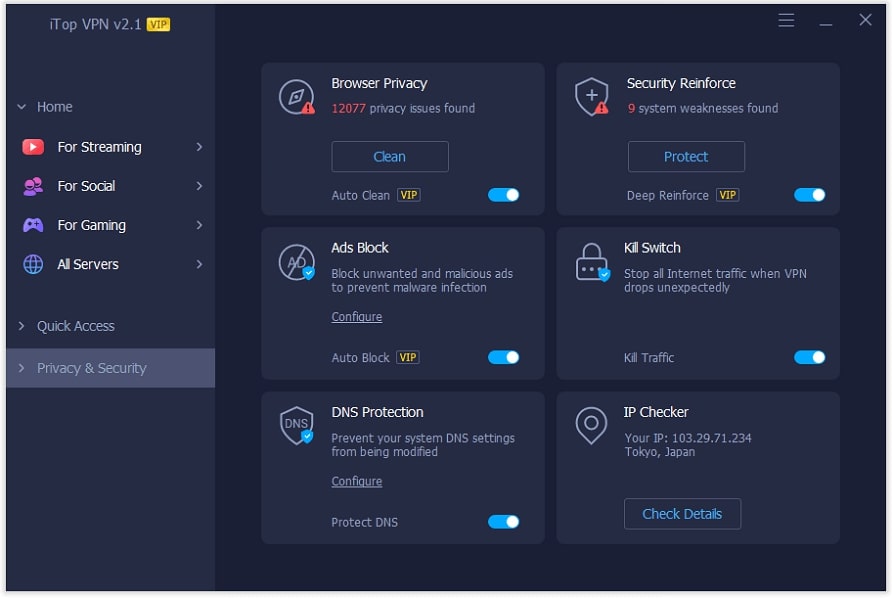Click the Protect button
The height and width of the screenshot is (600, 893).
(x=686, y=157)
